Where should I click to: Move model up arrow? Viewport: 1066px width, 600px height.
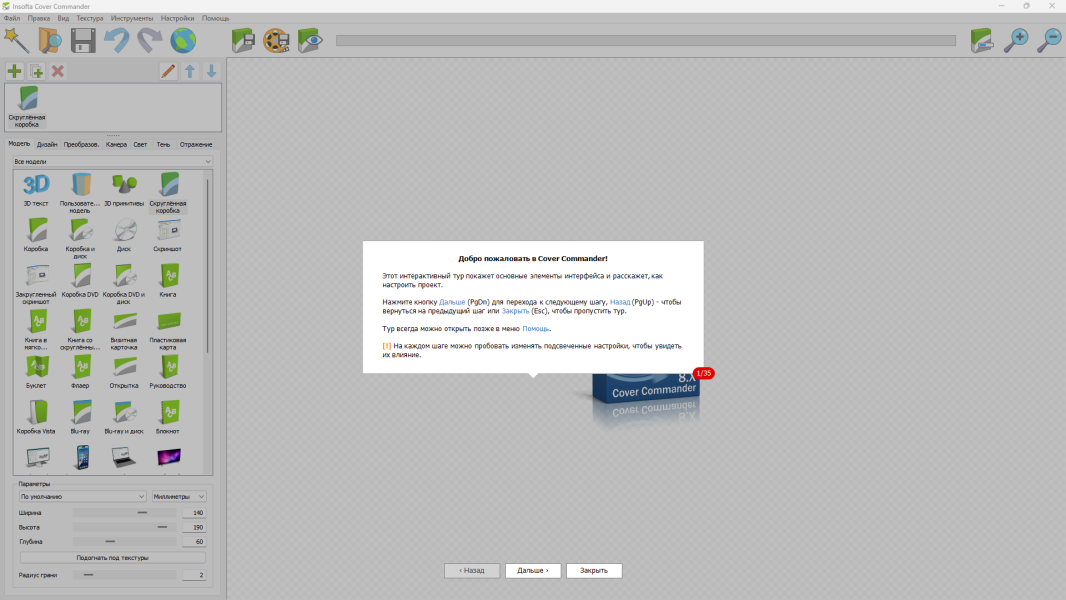pyautogui.click(x=190, y=71)
